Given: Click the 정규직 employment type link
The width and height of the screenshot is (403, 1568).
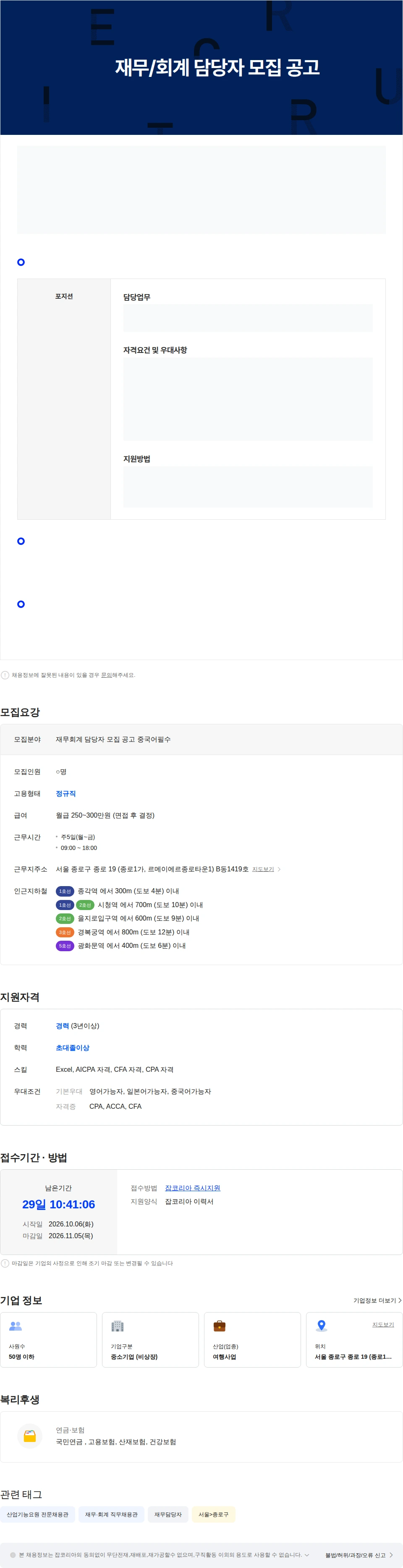Looking at the screenshot, I should [x=65, y=794].
